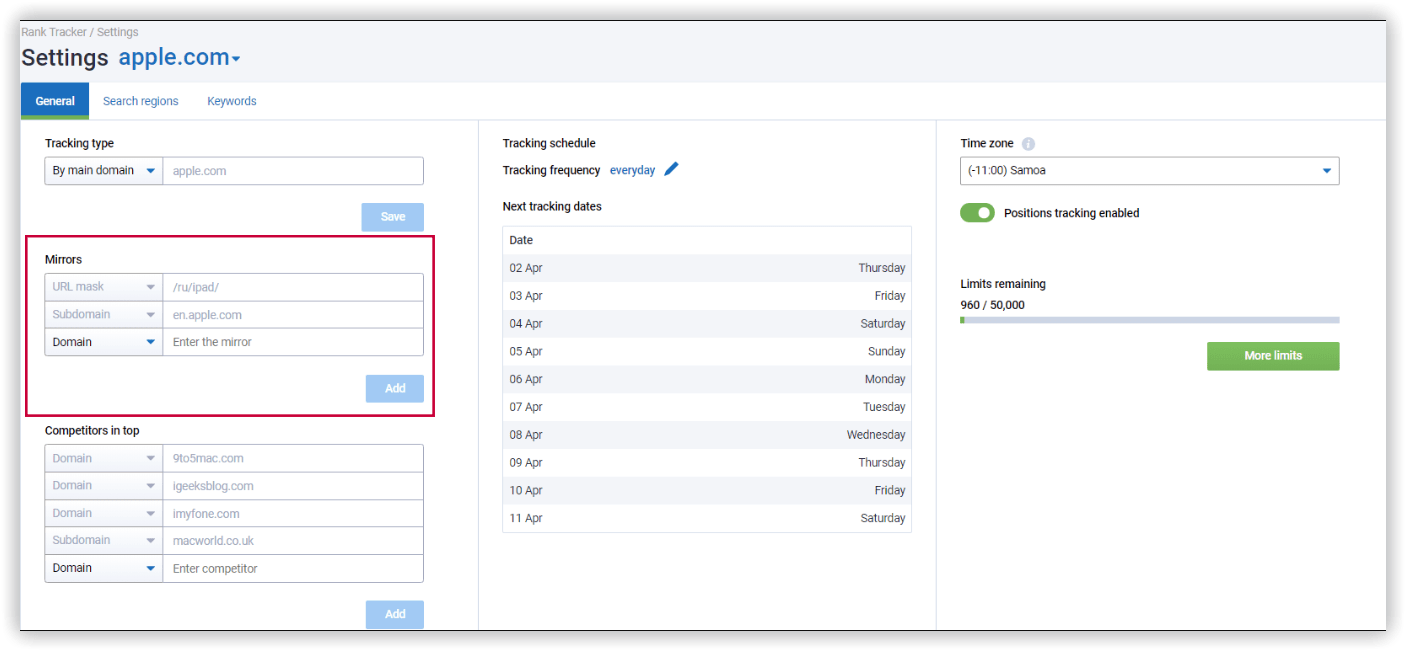Screen dimensions: 1406x651
Task: Click the '11 Apr' date cell
Action: point(526,518)
